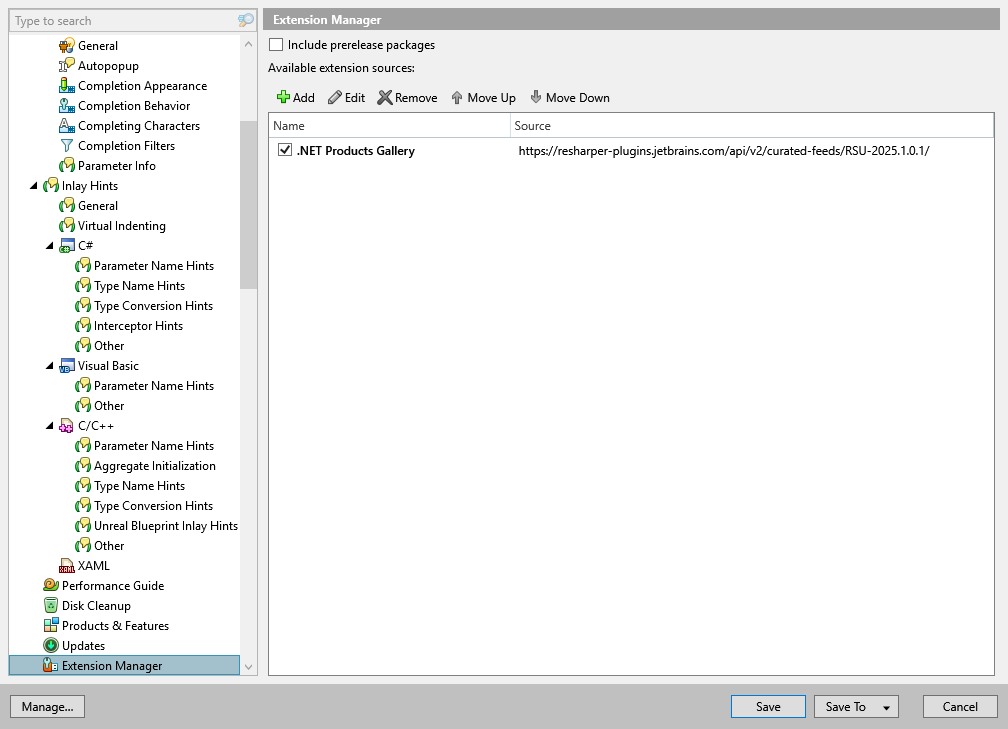Toggle the search filter icon
The height and width of the screenshot is (729, 1008).
[245, 20]
